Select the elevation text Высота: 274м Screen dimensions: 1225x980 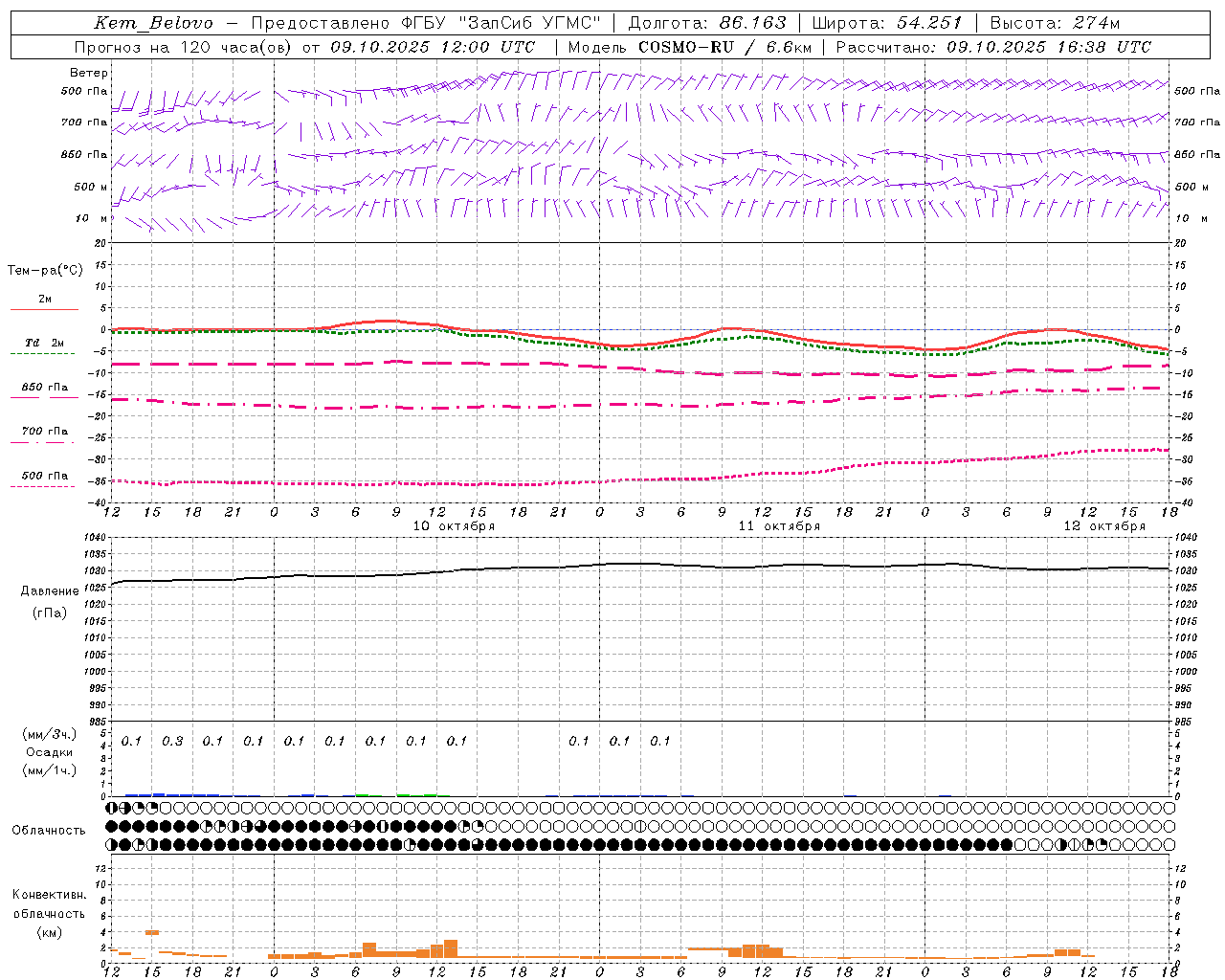click(1055, 23)
